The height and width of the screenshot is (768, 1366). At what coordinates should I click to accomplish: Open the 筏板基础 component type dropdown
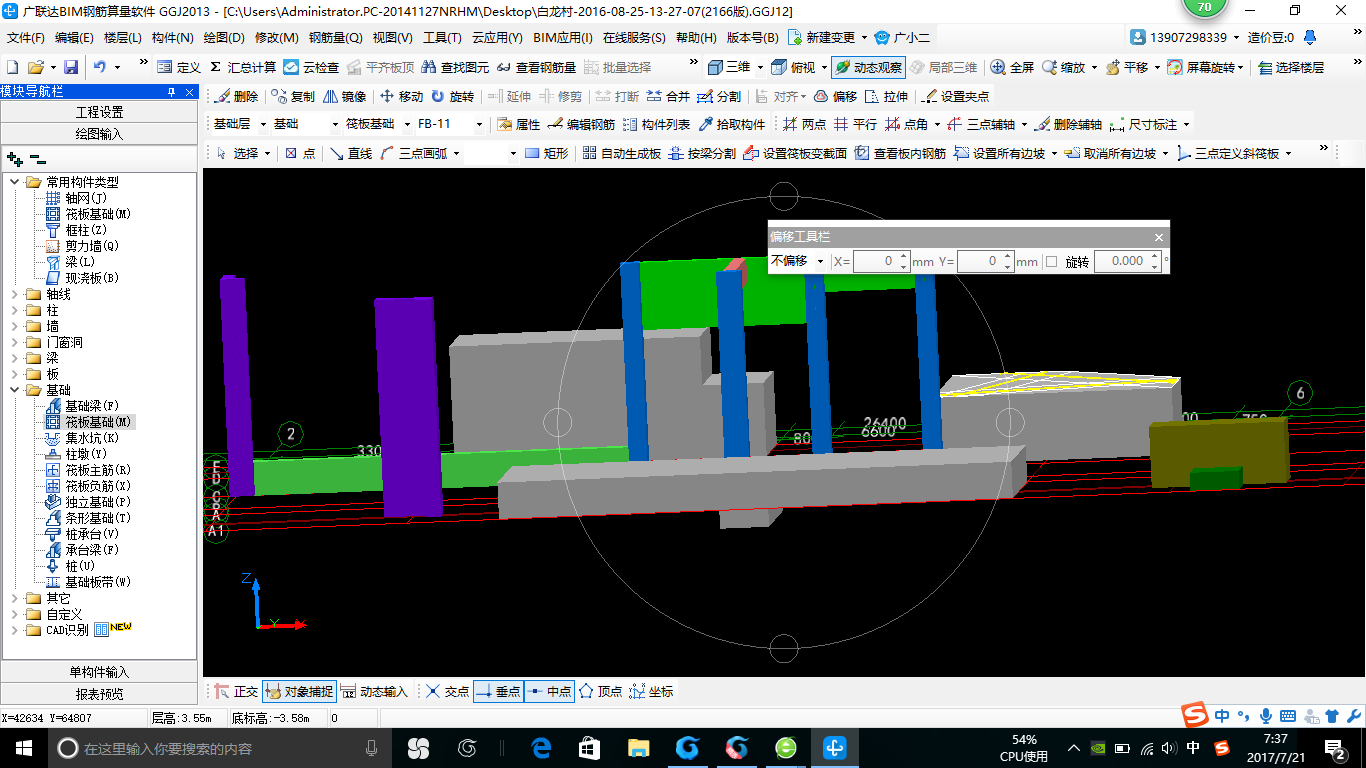tap(406, 124)
